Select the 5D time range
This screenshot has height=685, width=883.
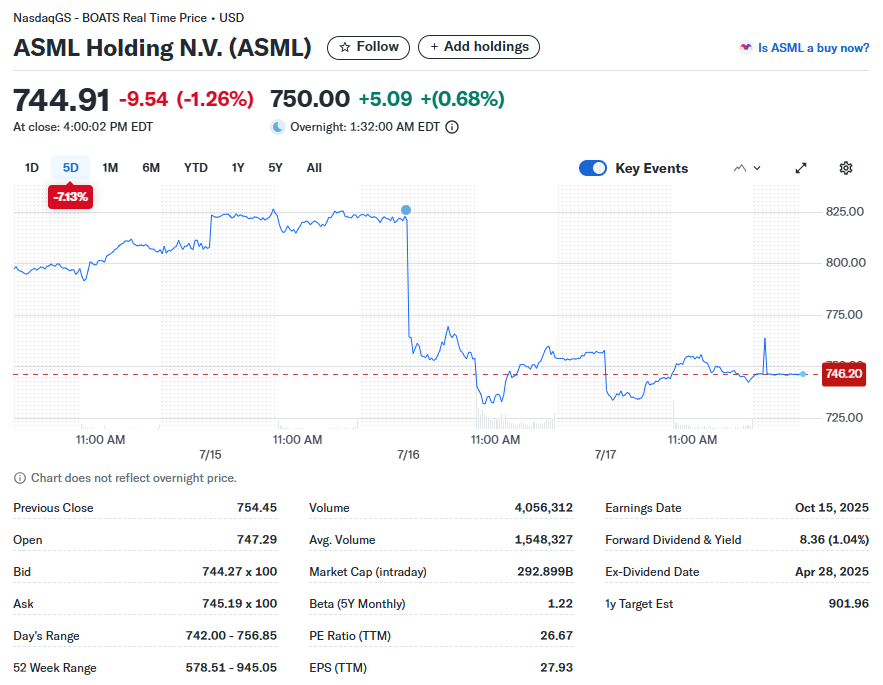tap(70, 168)
